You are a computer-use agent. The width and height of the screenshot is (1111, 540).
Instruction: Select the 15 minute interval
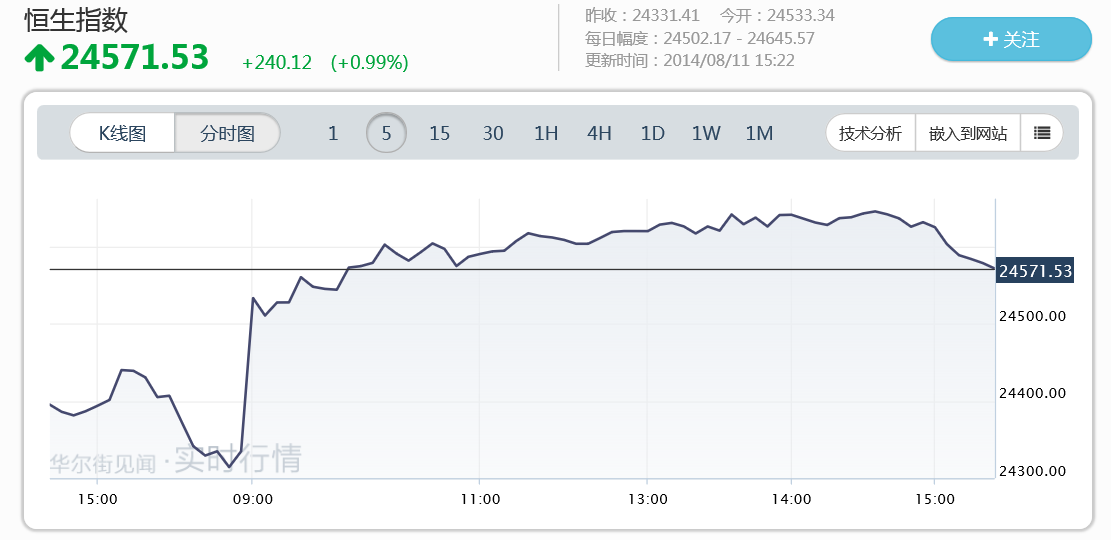[x=440, y=133]
